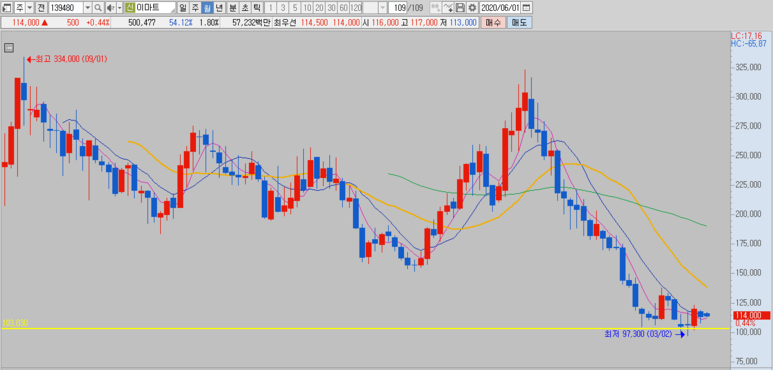Choose interval 30 button

[331, 7]
